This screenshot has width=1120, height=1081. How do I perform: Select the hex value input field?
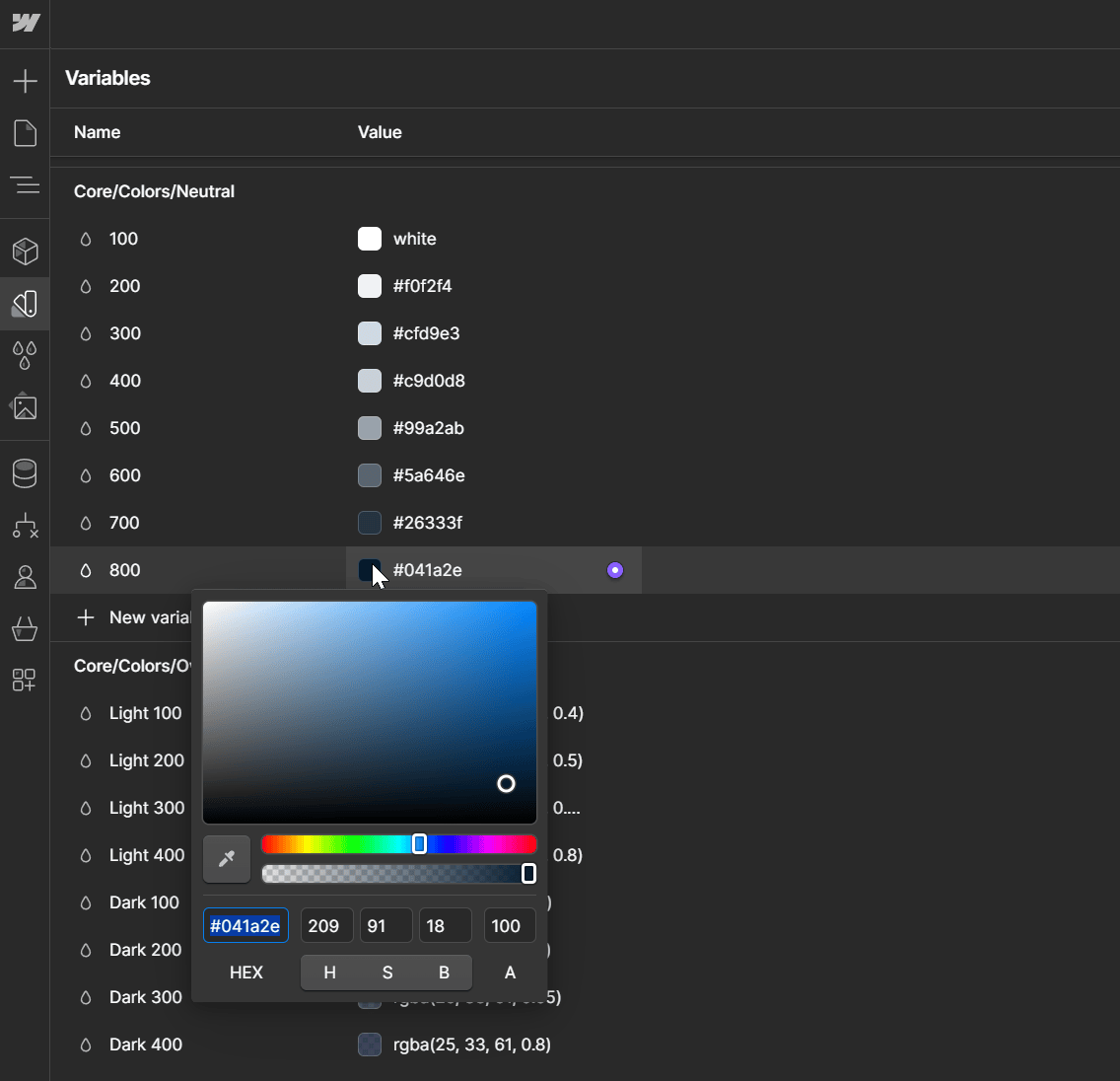[x=245, y=925]
